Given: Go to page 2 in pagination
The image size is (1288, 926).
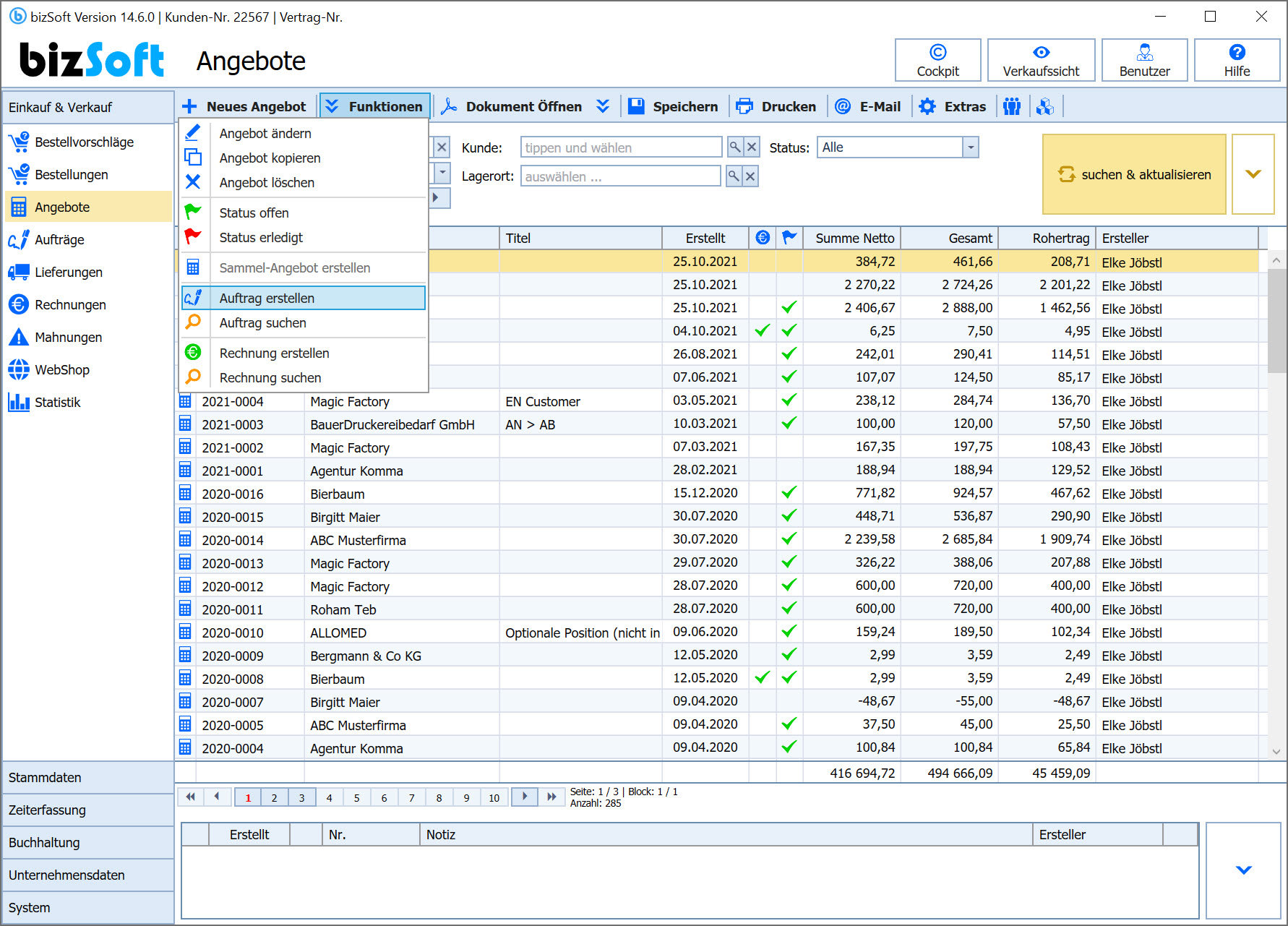Looking at the screenshot, I should [274, 797].
